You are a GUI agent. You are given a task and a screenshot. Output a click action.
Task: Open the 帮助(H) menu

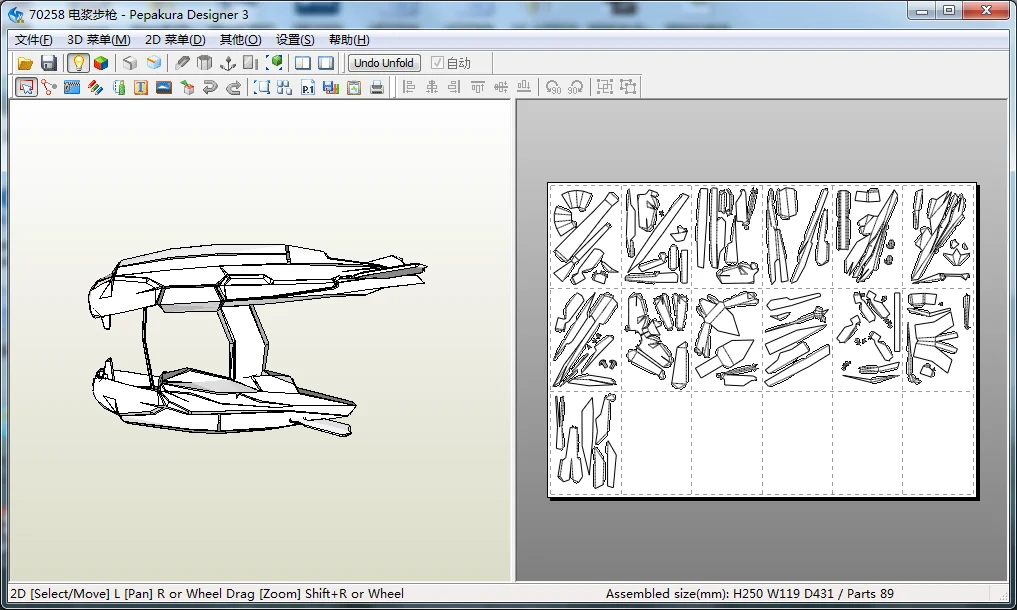pyautogui.click(x=349, y=40)
